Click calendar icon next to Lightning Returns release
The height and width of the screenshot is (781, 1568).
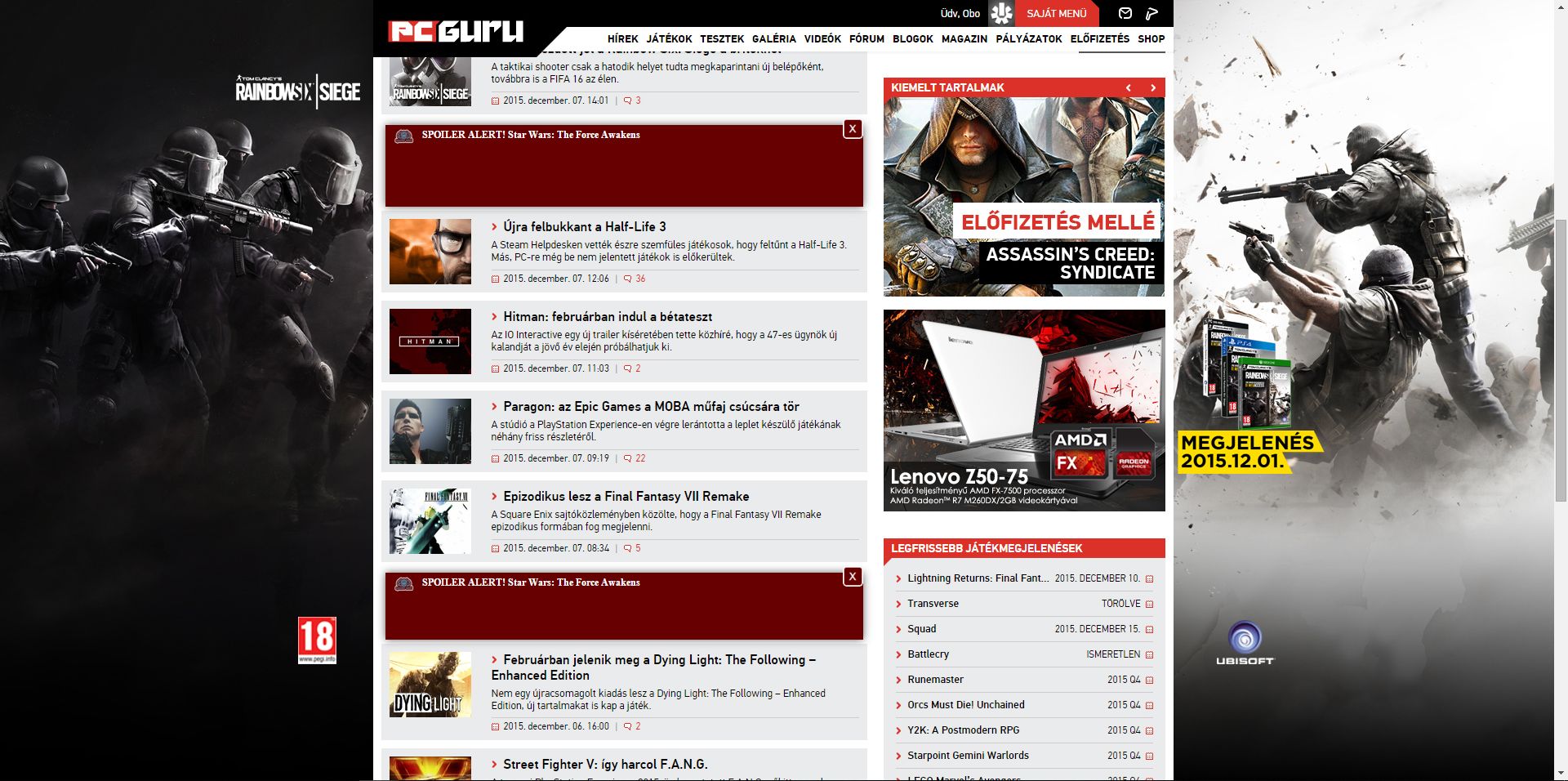1149,579
